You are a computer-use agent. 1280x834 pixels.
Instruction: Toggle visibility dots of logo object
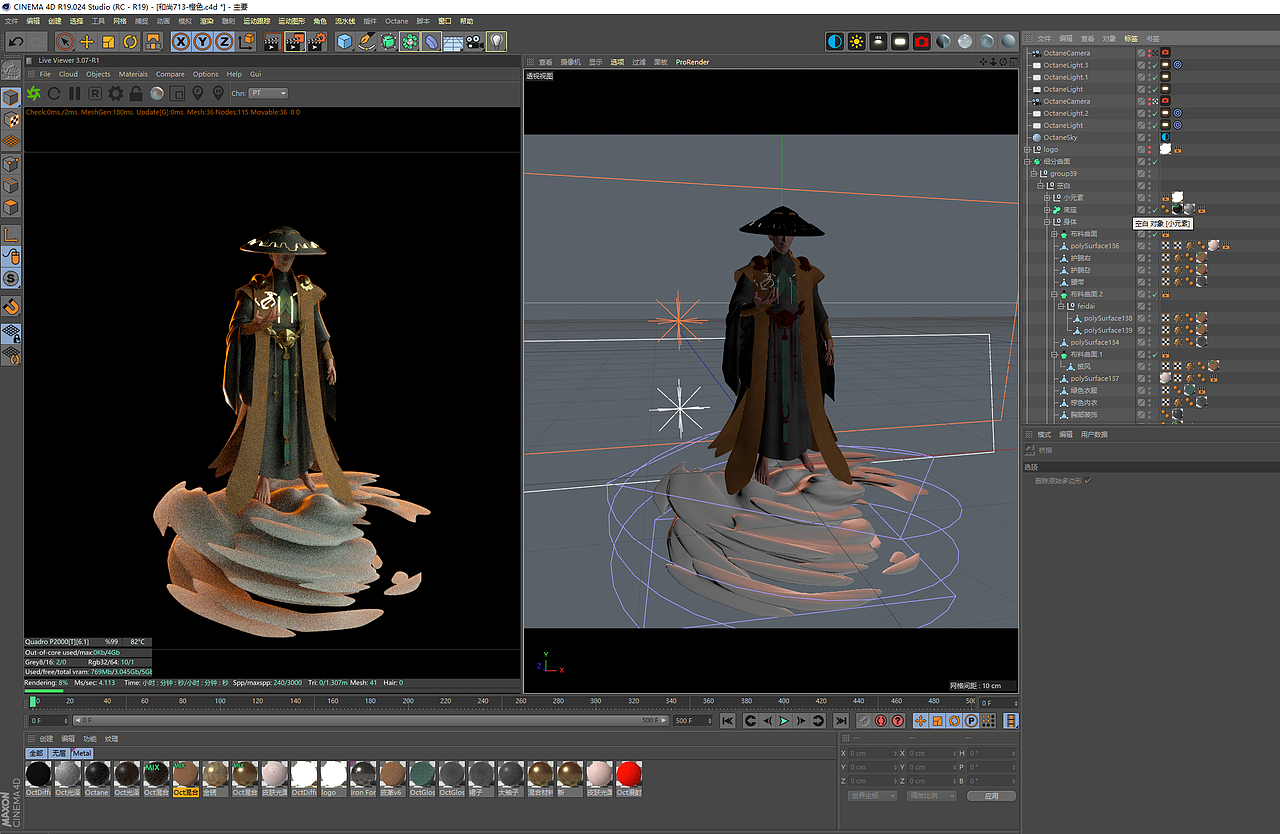click(1150, 149)
